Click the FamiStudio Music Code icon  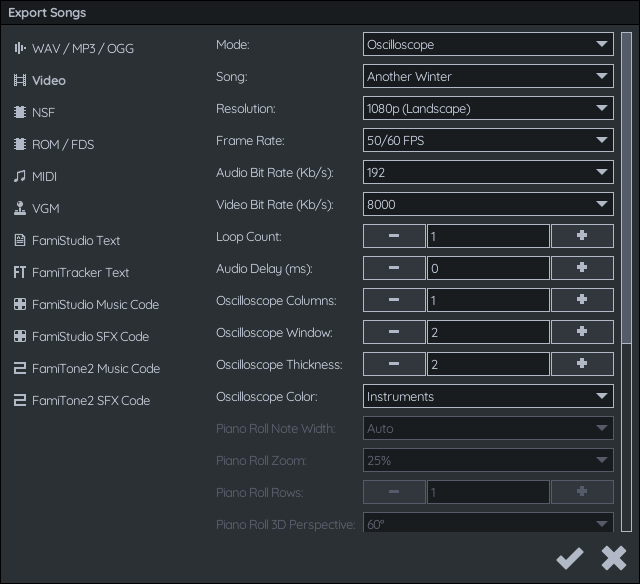coord(20,304)
